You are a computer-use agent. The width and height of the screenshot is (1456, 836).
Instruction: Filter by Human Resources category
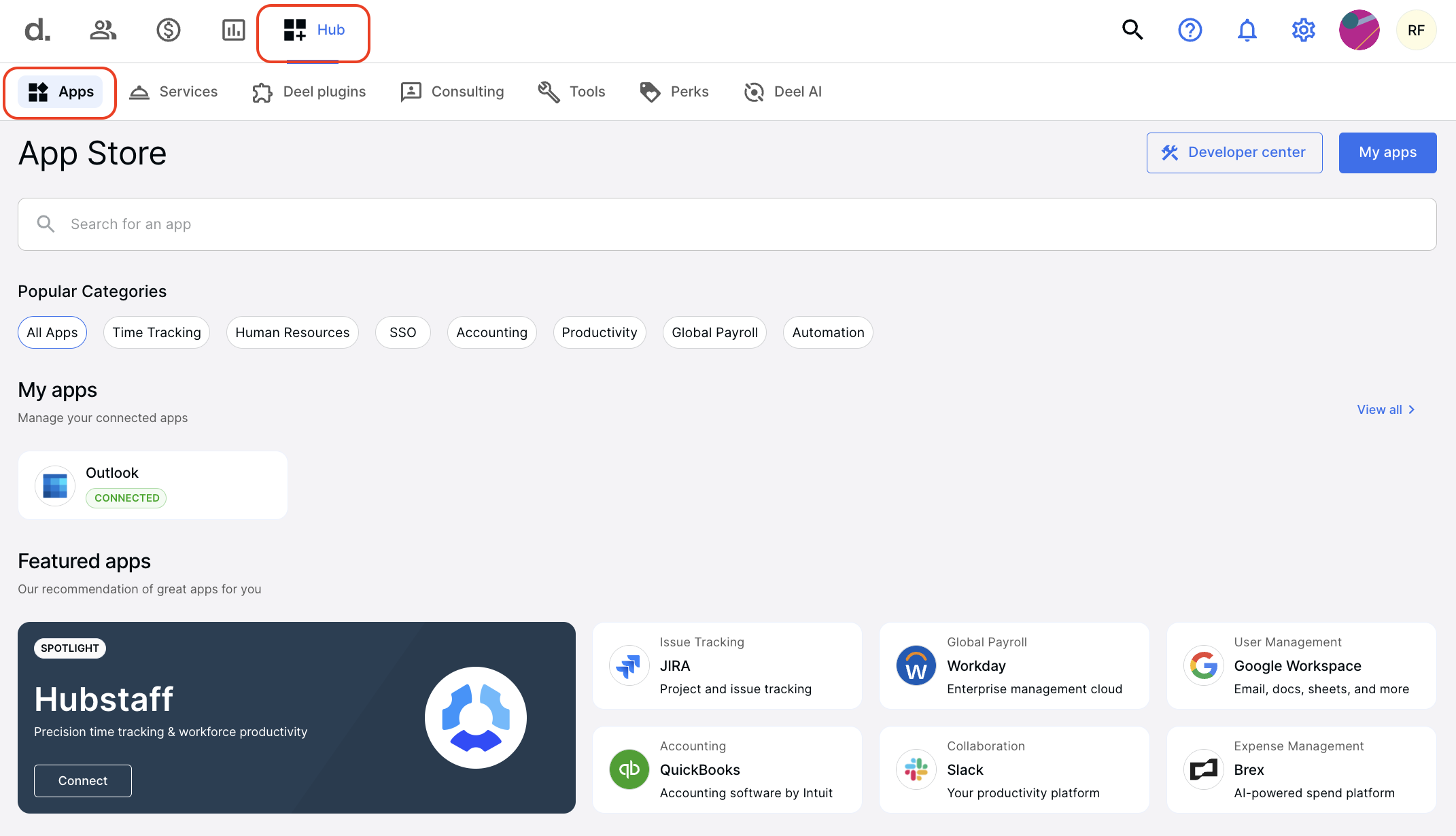[292, 332]
